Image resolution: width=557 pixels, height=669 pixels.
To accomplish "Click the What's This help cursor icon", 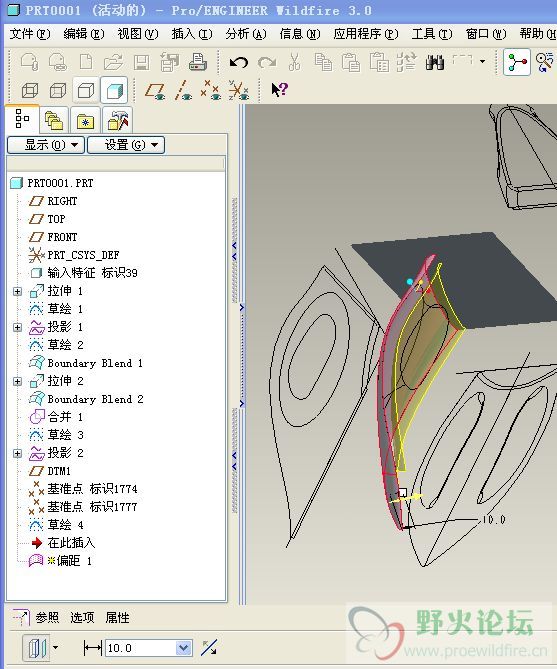I will click(280, 90).
